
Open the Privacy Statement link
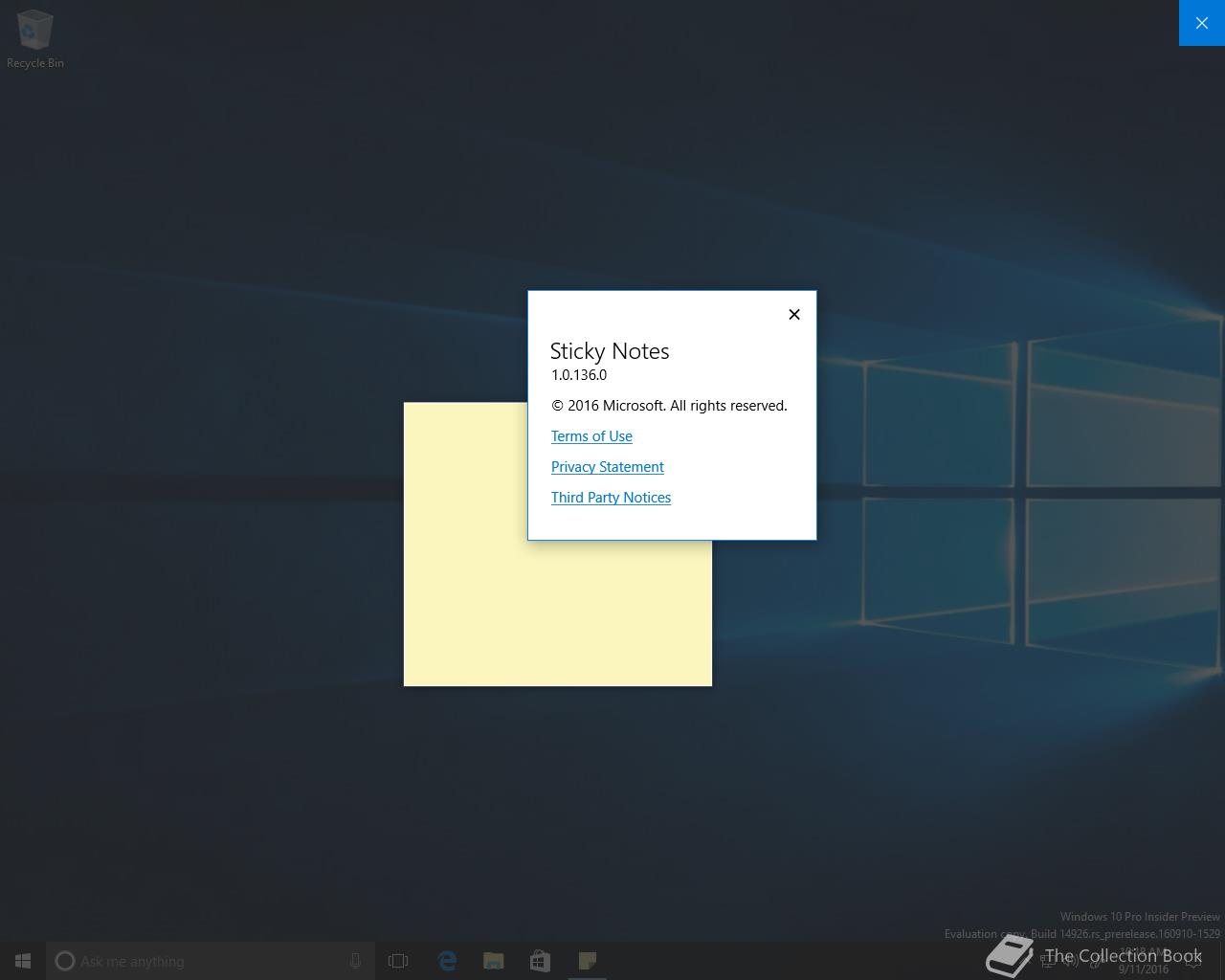point(607,467)
